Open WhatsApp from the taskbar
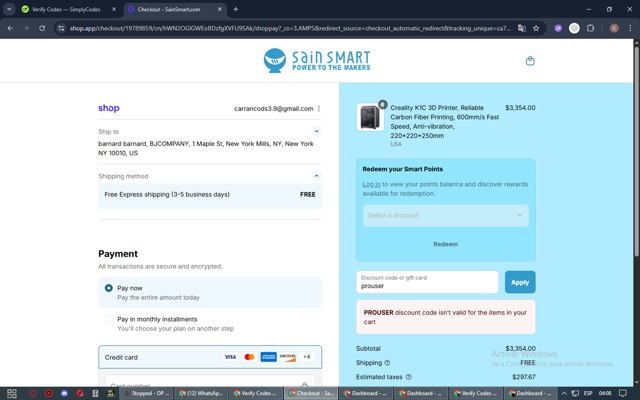Screen dimensions: 640x400 click(201, 393)
